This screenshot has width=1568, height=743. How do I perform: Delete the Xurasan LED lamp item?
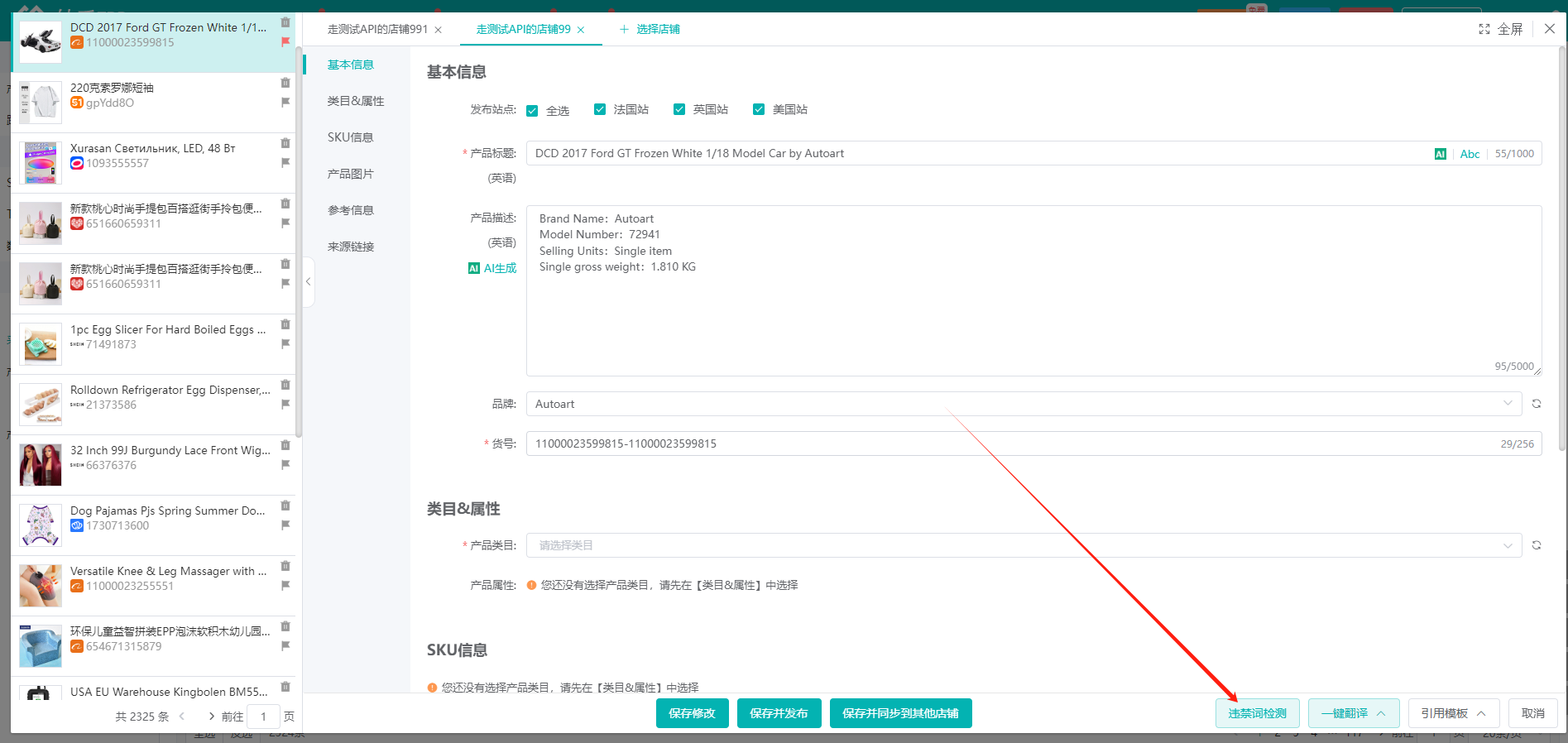tap(285, 143)
